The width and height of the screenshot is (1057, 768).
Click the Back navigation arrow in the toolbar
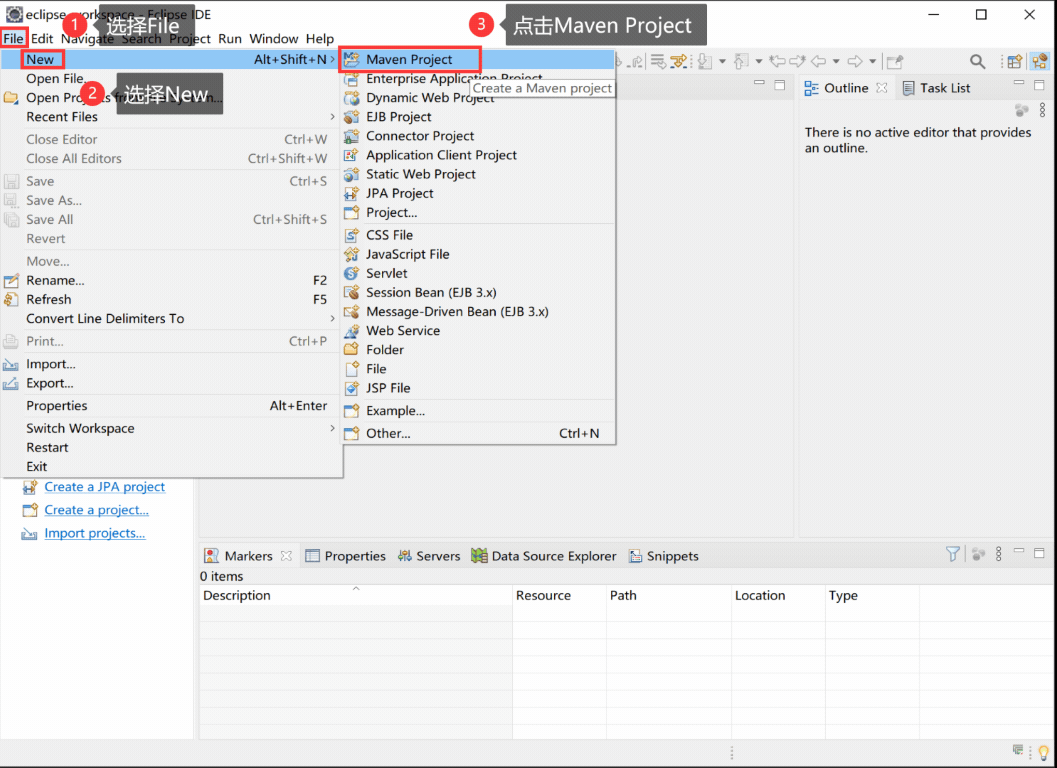tap(818, 61)
